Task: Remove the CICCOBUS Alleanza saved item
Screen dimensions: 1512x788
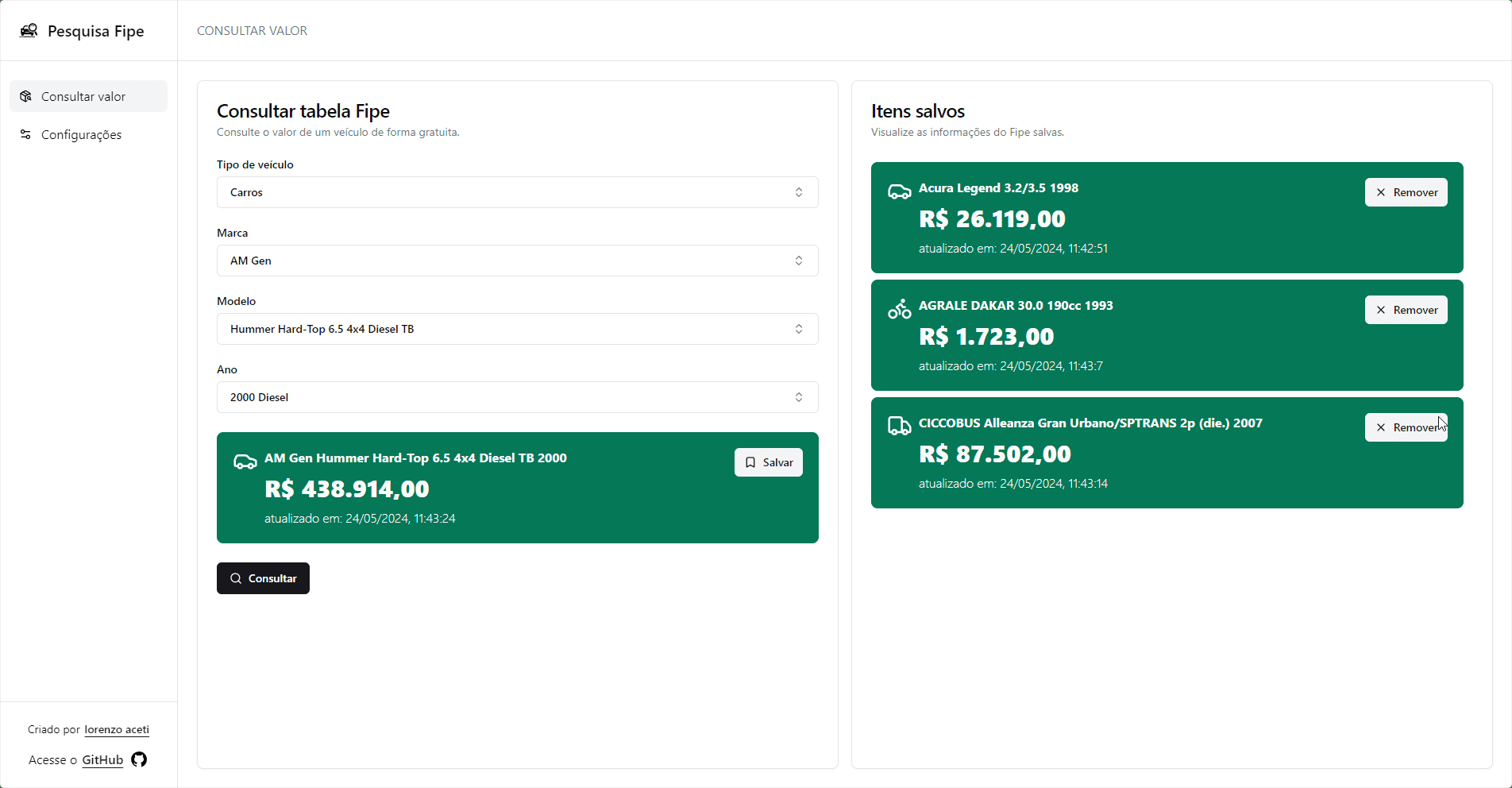Action: tap(1406, 427)
